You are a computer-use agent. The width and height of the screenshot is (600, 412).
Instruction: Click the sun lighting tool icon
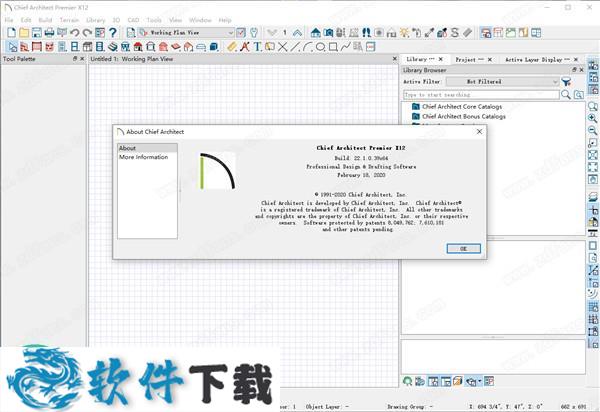pos(404,33)
